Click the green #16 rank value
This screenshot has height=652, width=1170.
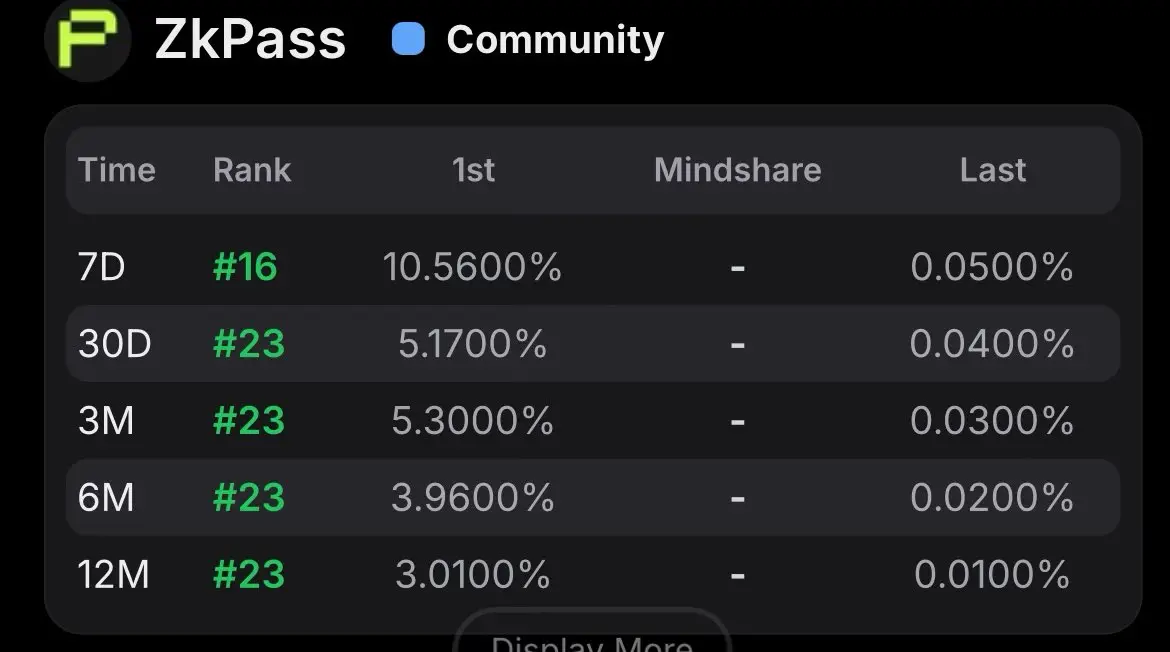click(245, 267)
